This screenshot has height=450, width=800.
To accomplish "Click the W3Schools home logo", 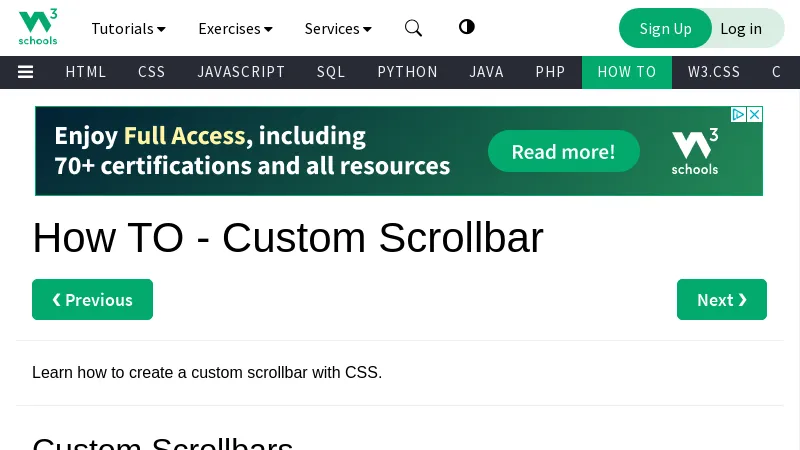I will [x=38, y=27].
